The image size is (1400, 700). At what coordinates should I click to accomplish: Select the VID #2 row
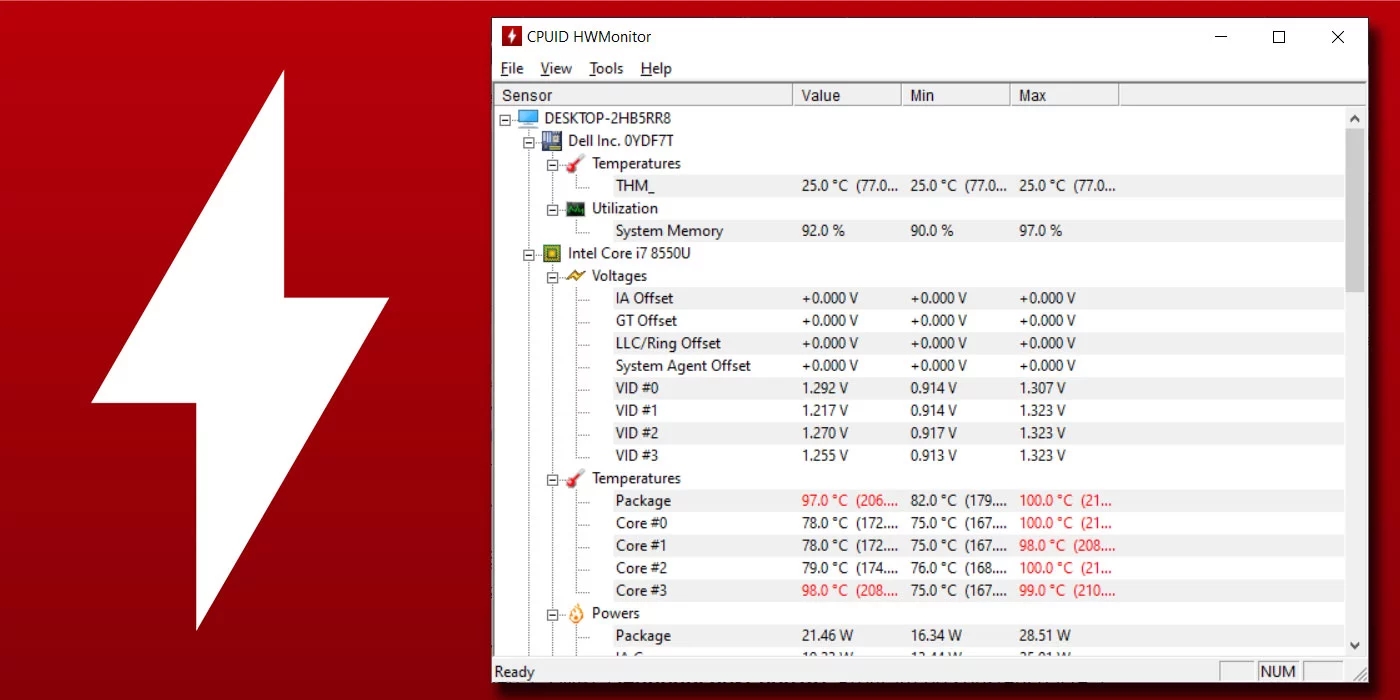coord(978,433)
